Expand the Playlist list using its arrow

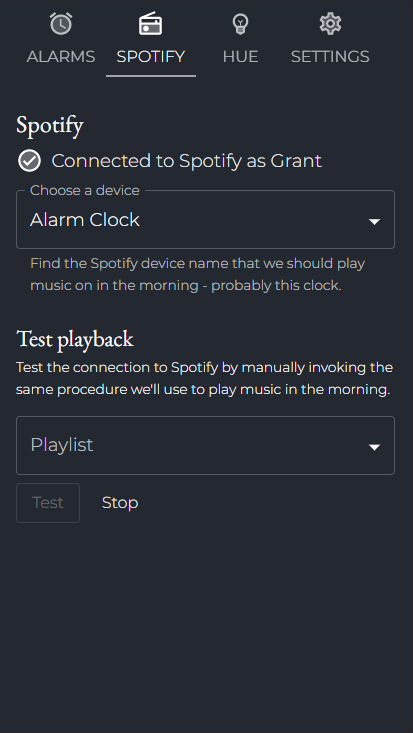374,447
